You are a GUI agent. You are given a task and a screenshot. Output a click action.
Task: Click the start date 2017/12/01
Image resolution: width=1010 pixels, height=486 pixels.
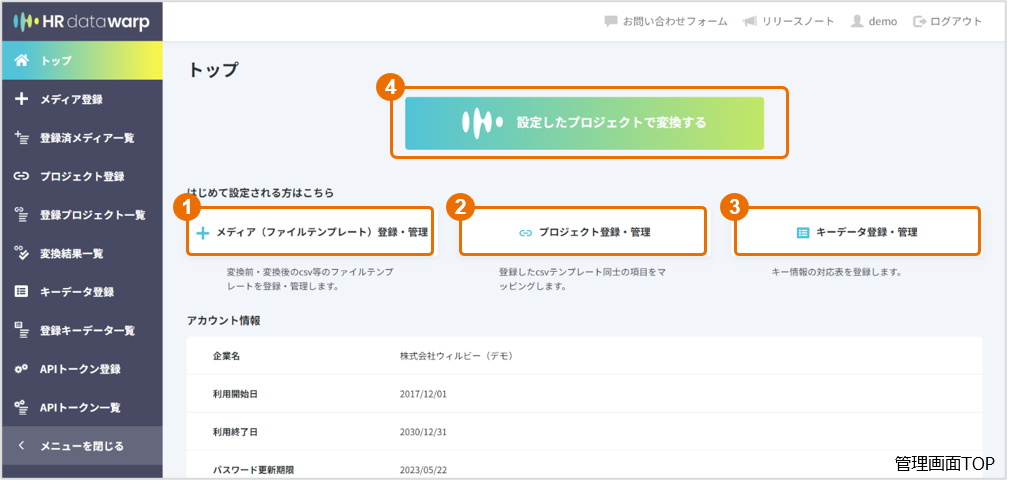[x=423, y=394]
